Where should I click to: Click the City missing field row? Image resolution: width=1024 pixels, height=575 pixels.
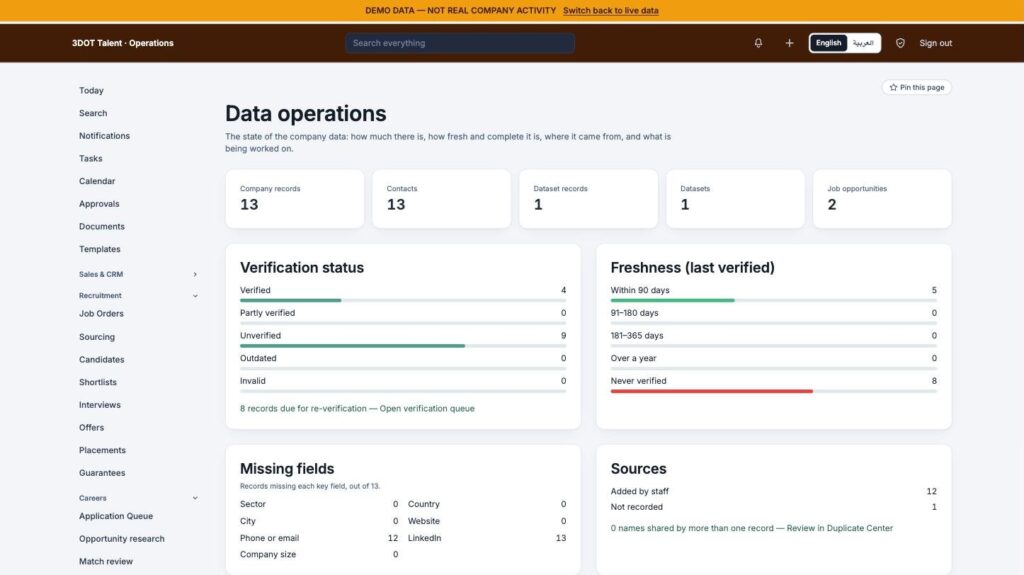point(319,521)
